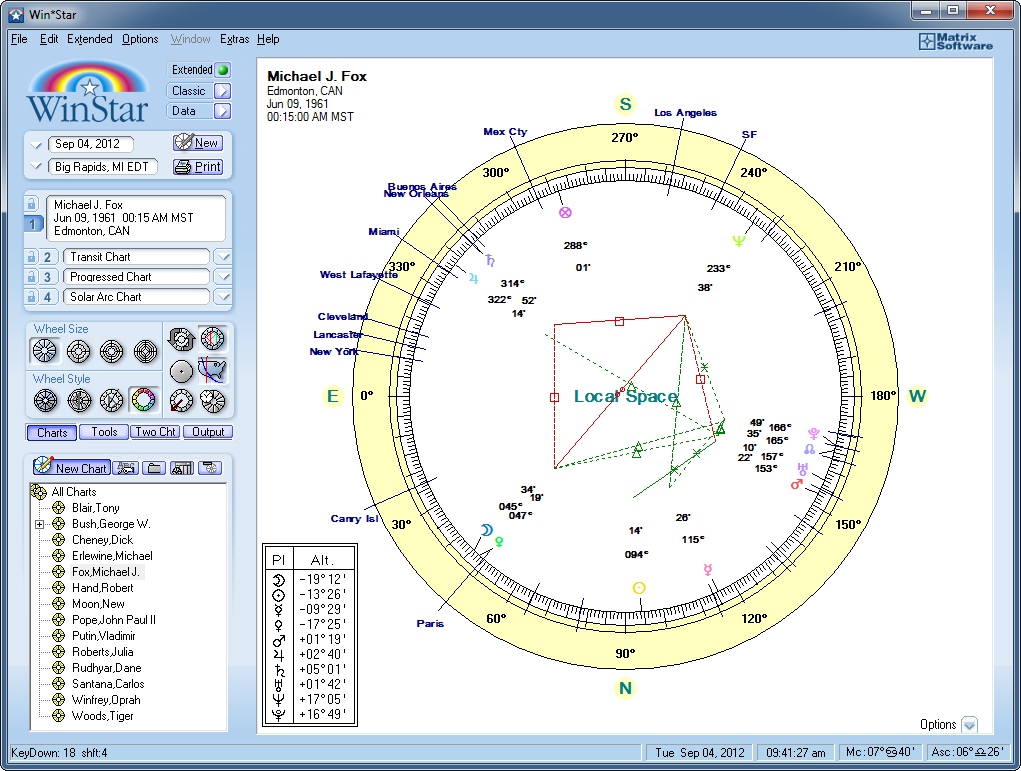
Task: Click the Big Rapids, MI EDT location field
Action: (103, 167)
